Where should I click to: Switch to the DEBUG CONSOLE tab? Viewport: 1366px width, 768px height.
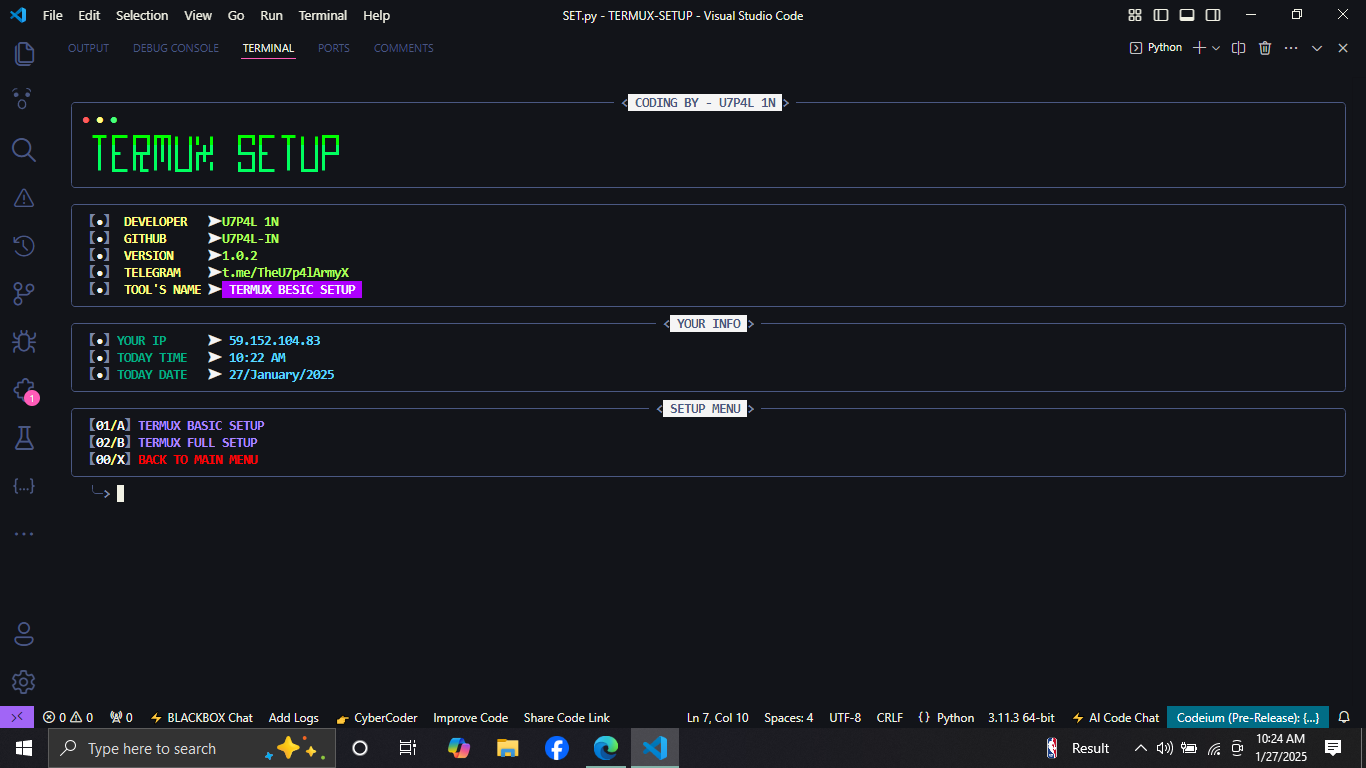click(176, 48)
